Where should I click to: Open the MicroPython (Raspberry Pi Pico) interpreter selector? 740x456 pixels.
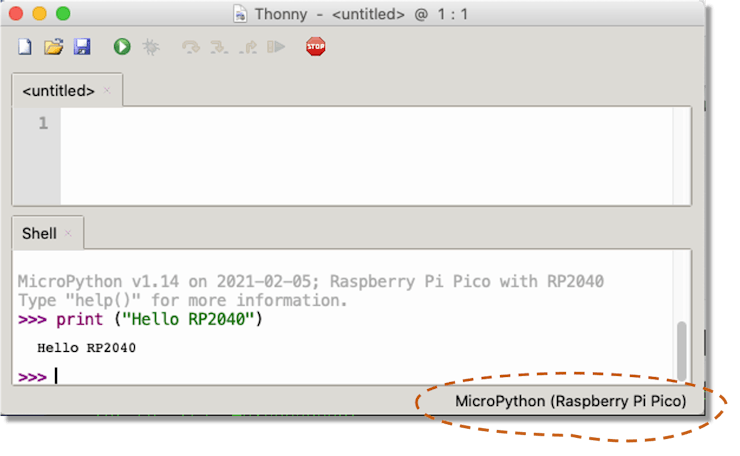pos(570,401)
